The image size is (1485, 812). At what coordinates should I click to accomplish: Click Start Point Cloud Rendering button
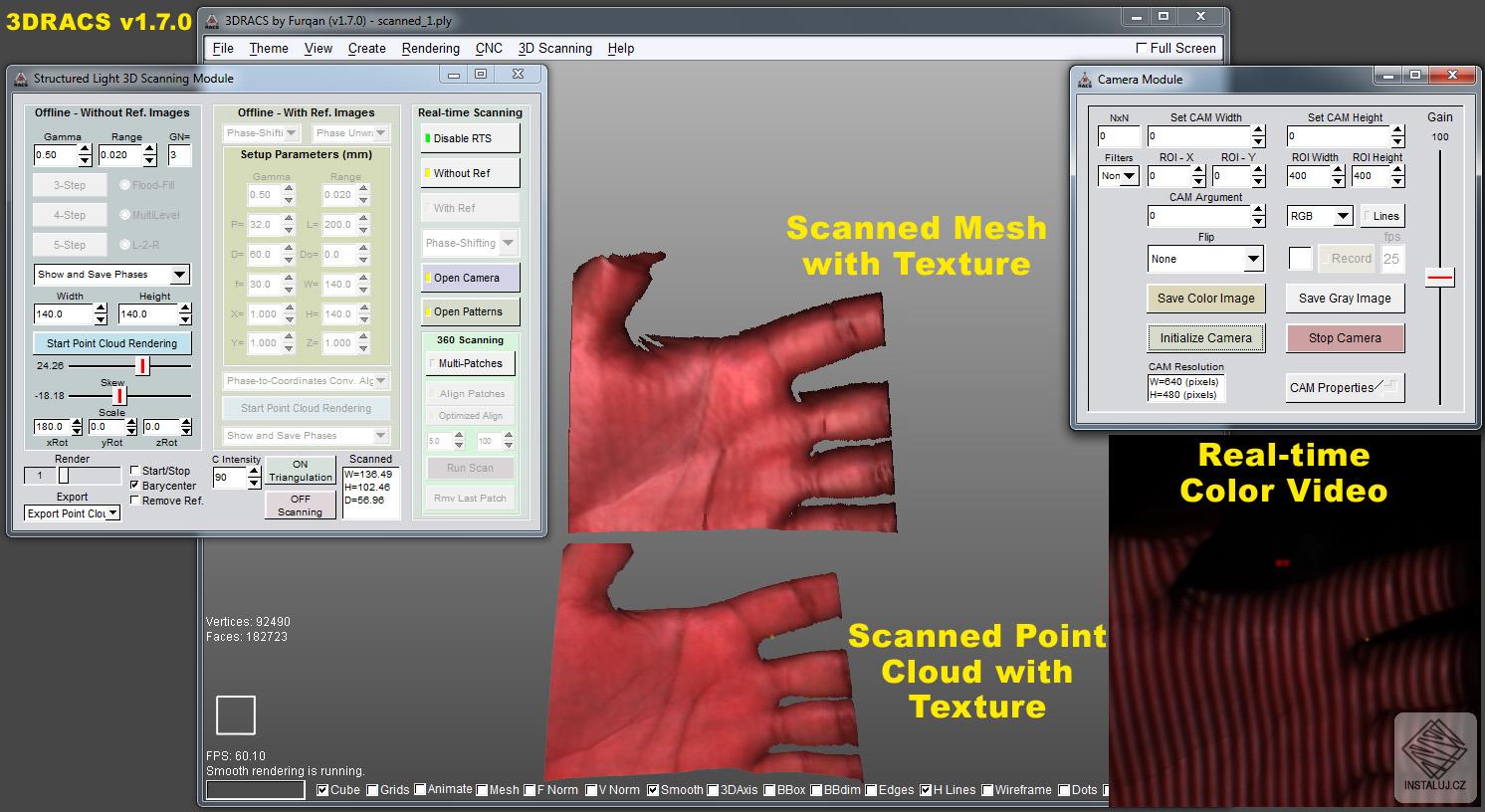coord(112,343)
